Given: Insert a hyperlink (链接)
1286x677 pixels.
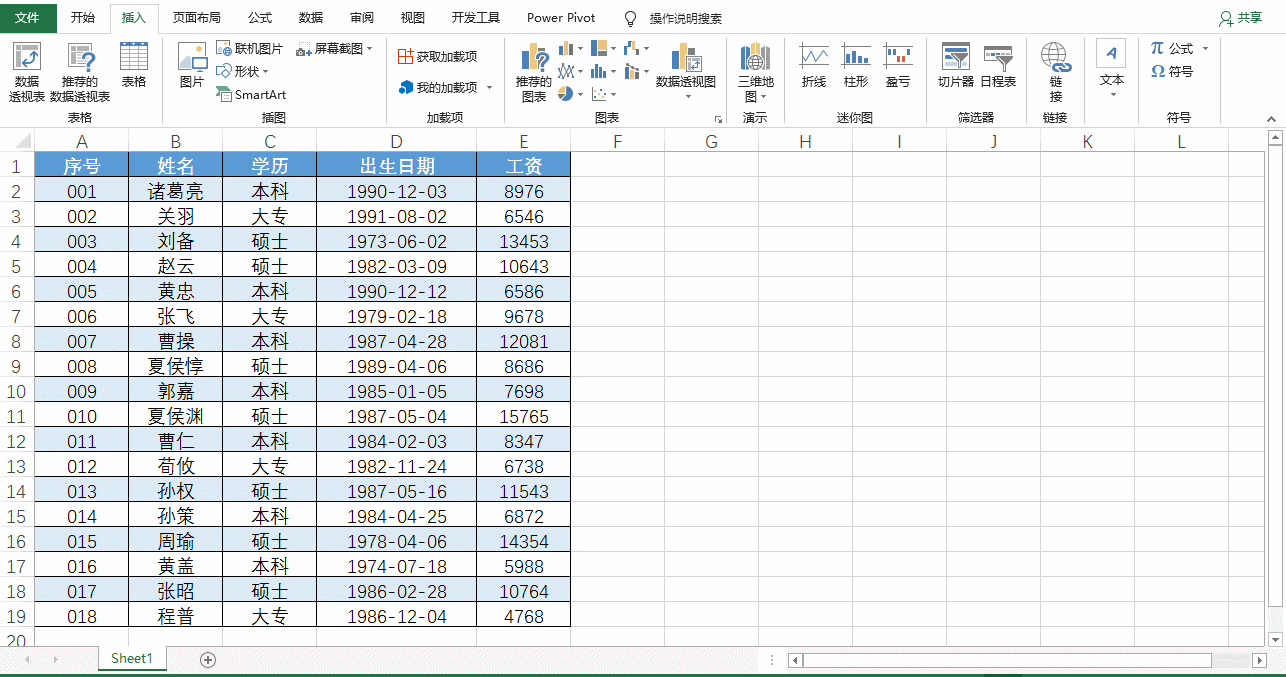Looking at the screenshot, I should [x=1056, y=72].
